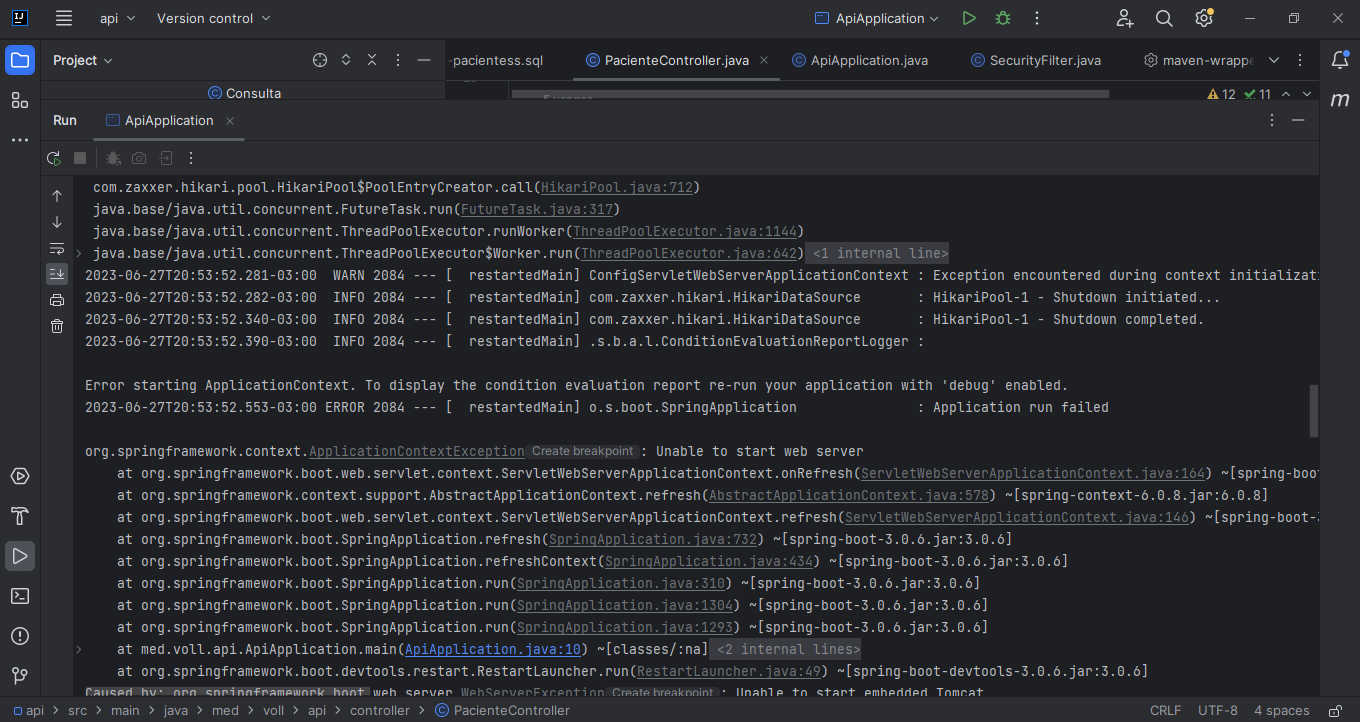This screenshot has height=722, width=1360.
Task: Open AbstractApplicationContext.java:578 link
Action: [850, 495]
